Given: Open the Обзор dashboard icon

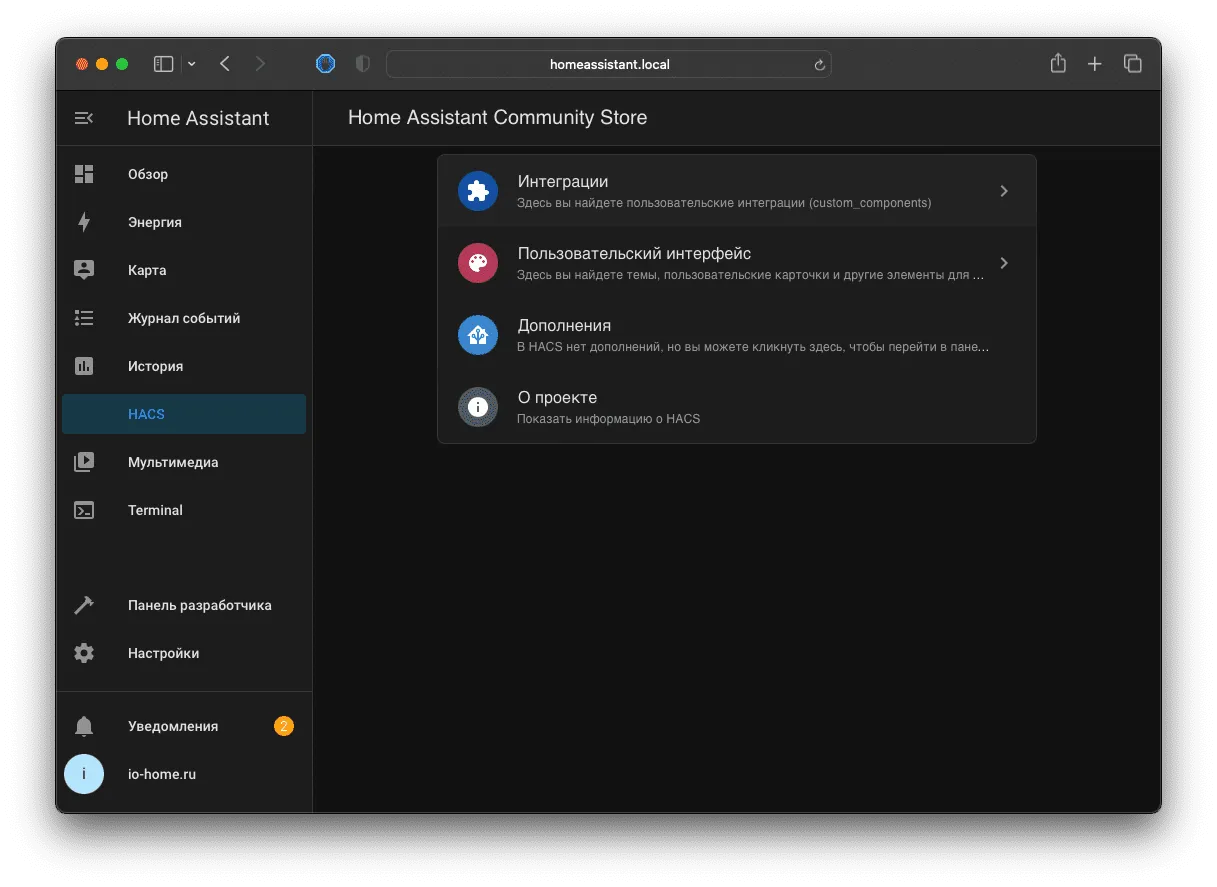Looking at the screenshot, I should pyautogui.click(x=84, y=174).
